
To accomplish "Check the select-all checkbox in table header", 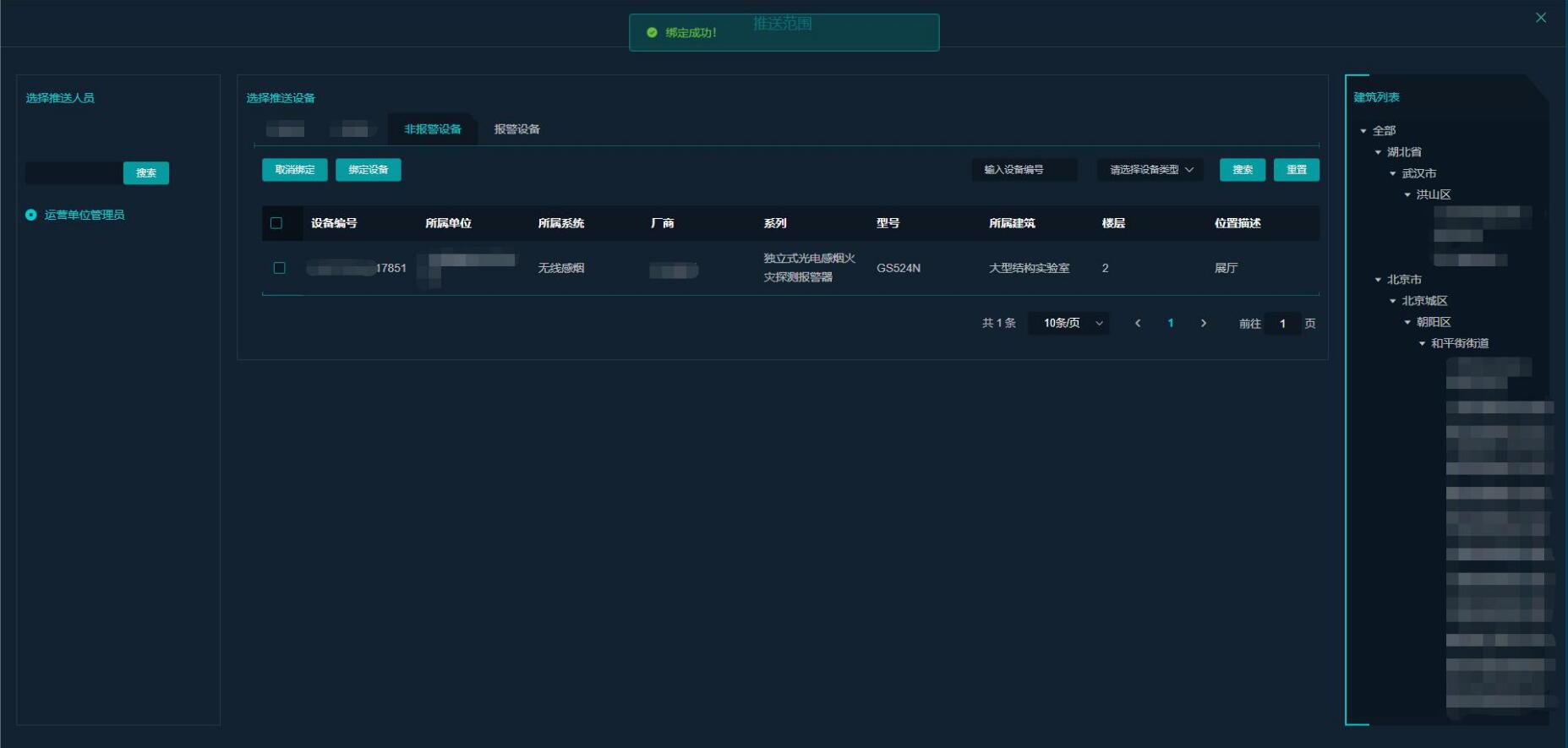I will pyautogui.click(x=276, y=223).
